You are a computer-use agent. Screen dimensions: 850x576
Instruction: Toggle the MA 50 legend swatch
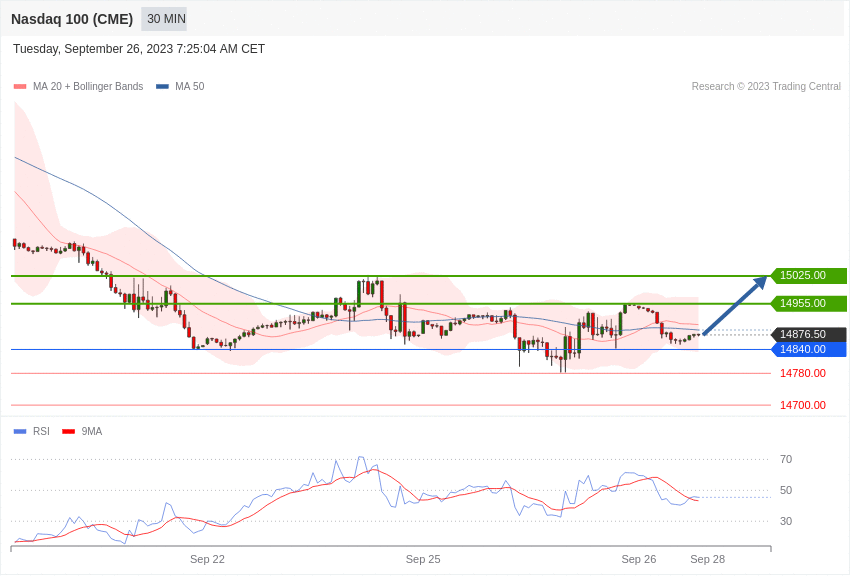point(162,87)
